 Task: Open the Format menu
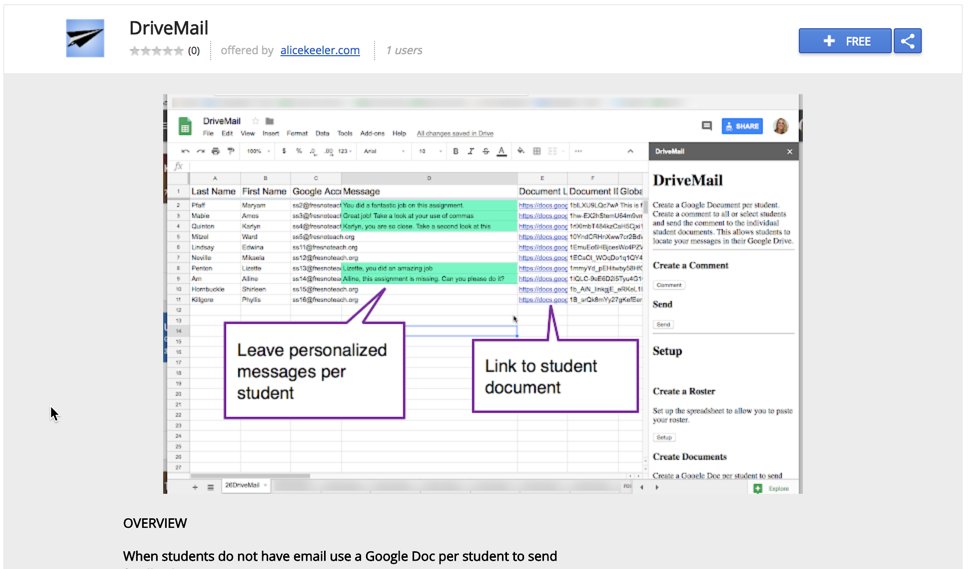[297, 133]
